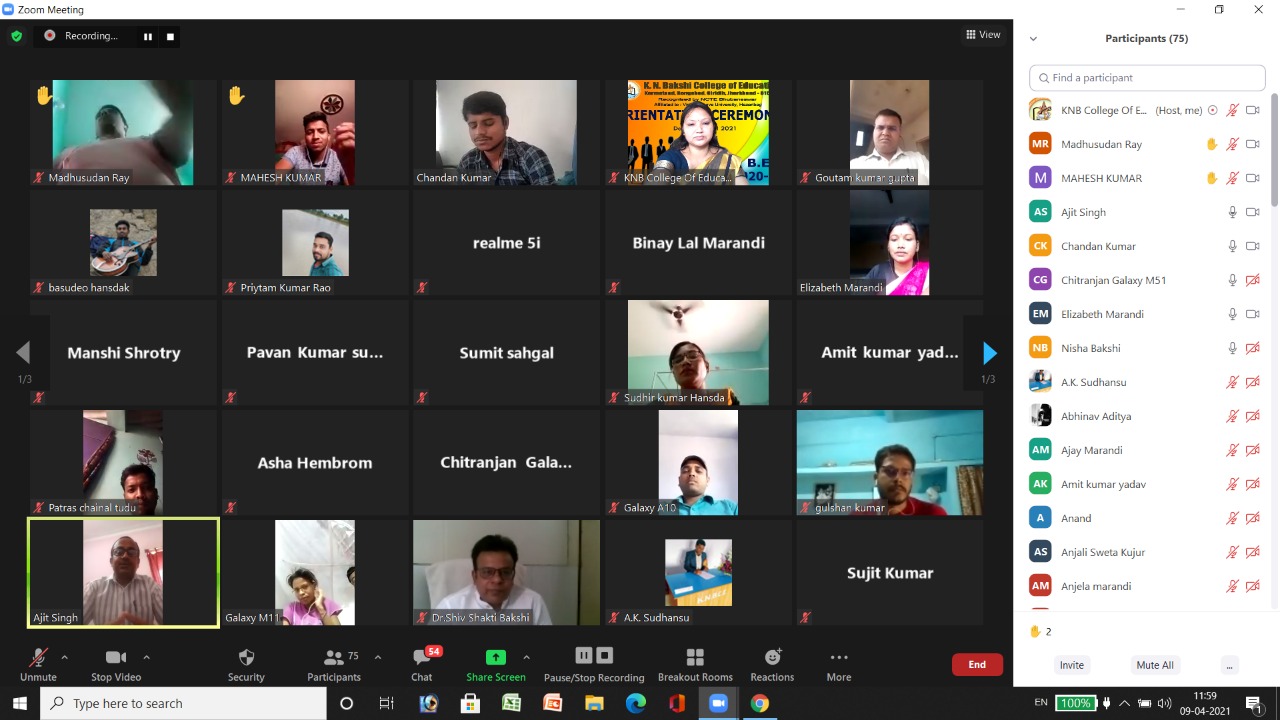Open the Zoom taskbar icon

click(717, 703)
